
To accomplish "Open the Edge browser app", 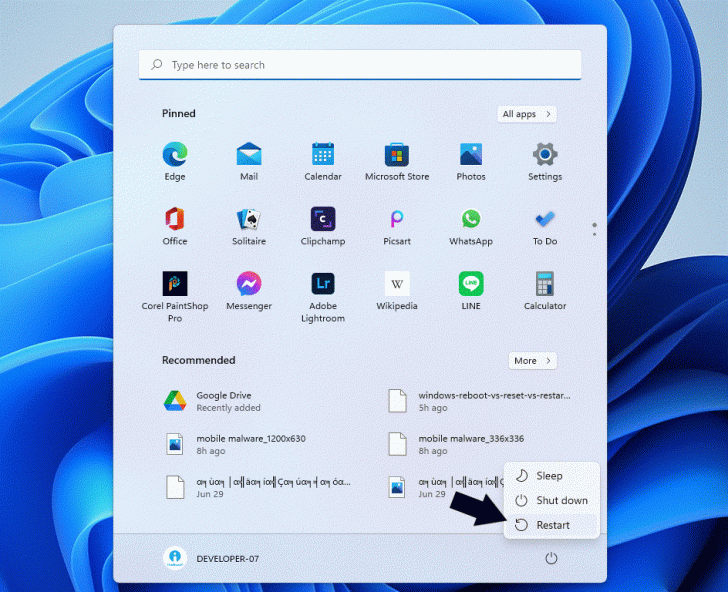I will pos(175,162).
